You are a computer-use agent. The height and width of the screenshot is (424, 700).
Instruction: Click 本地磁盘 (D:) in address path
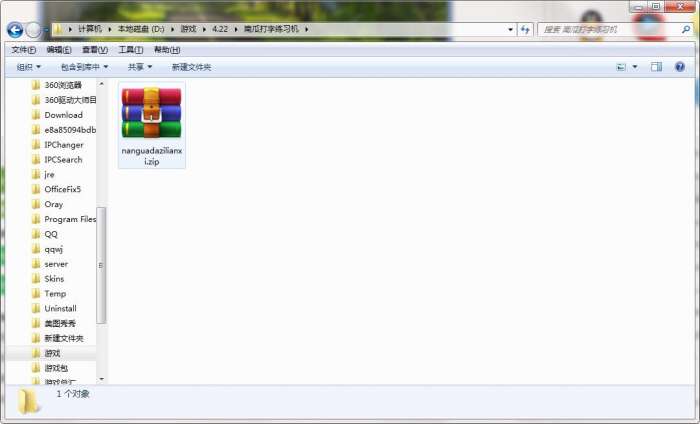tap(141, 29)
